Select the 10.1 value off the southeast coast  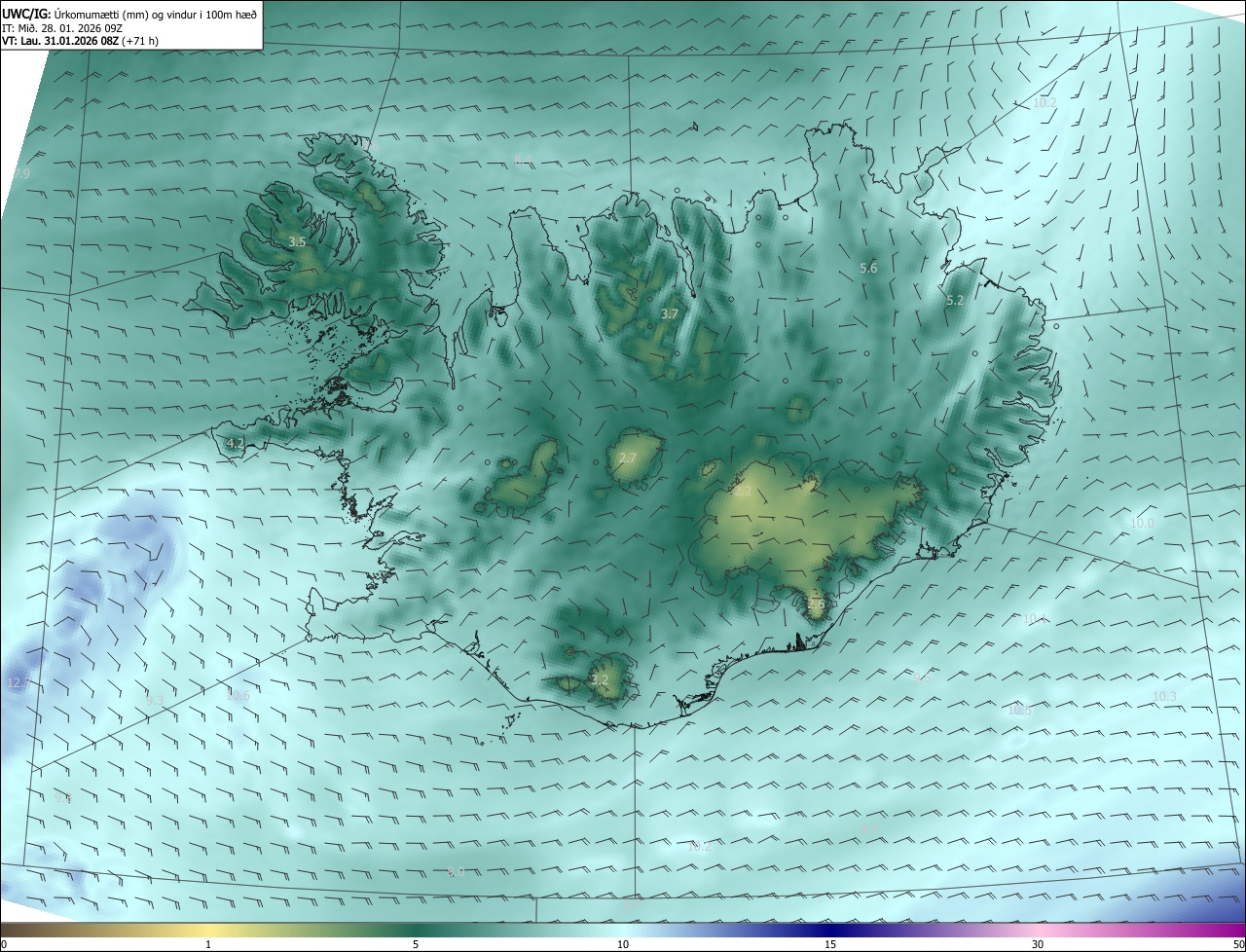click(x=1034, y=618)
